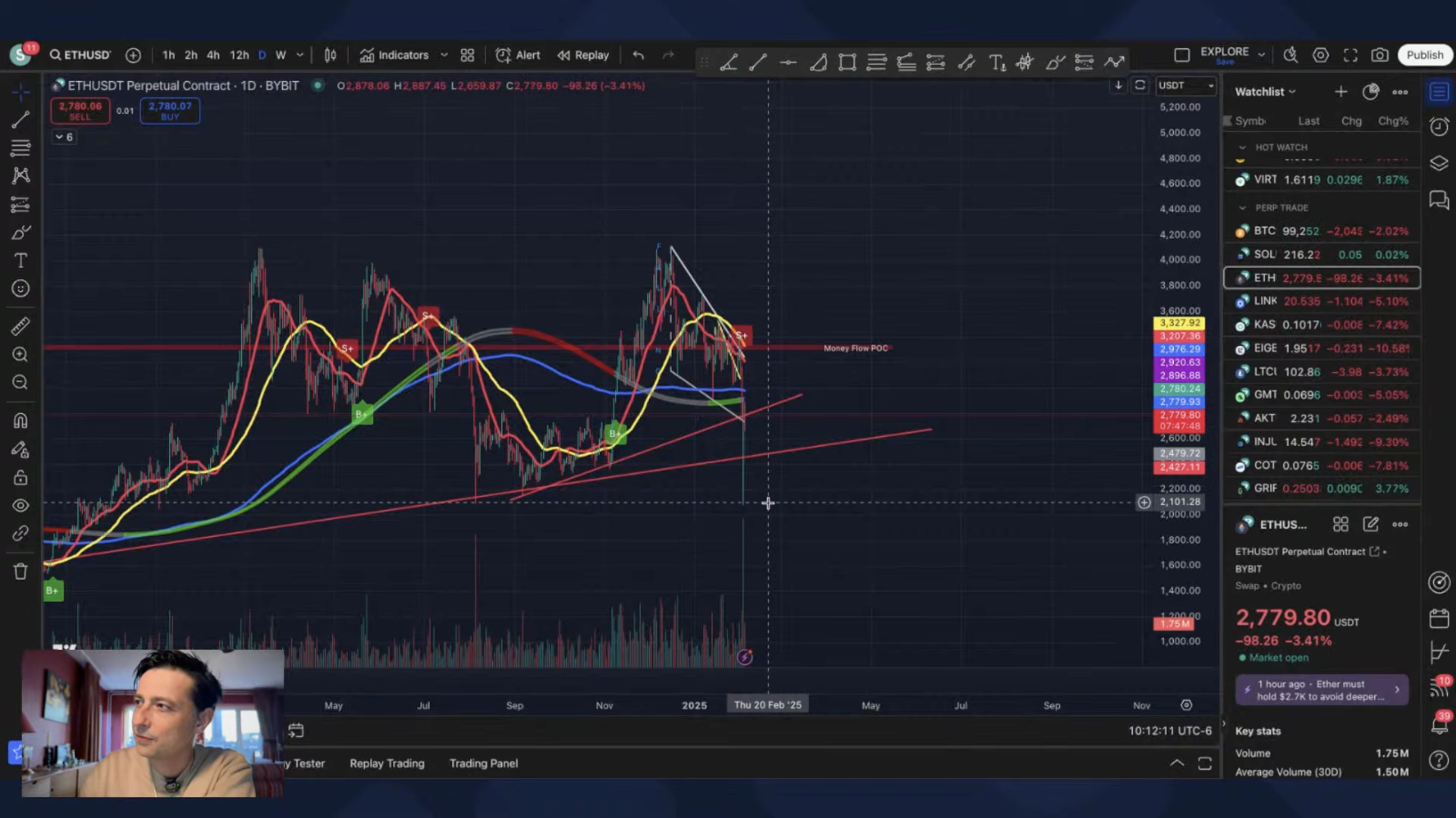Screen dimensions: 1456x818
Task: Open the patterns tool in left sidebar
Action: (x=20, y=176)
